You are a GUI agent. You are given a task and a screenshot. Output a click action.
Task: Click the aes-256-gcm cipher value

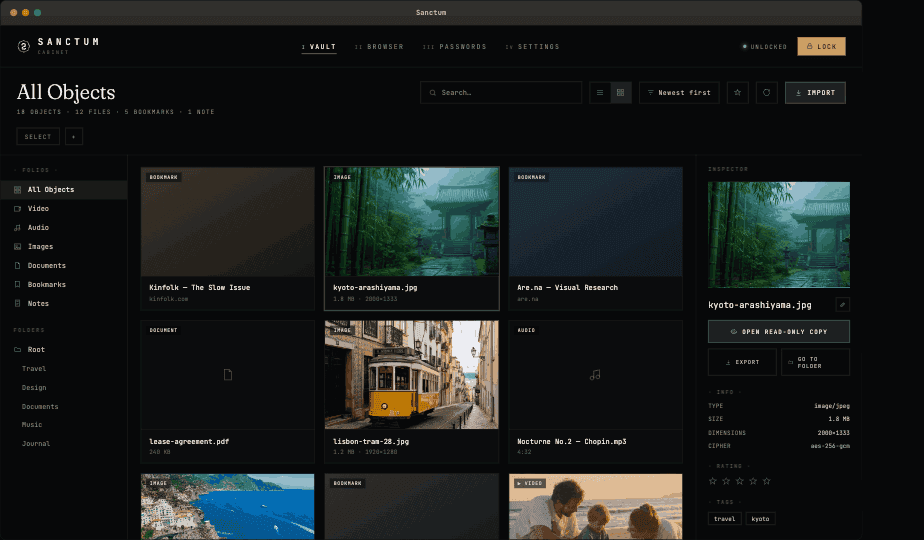830,446
